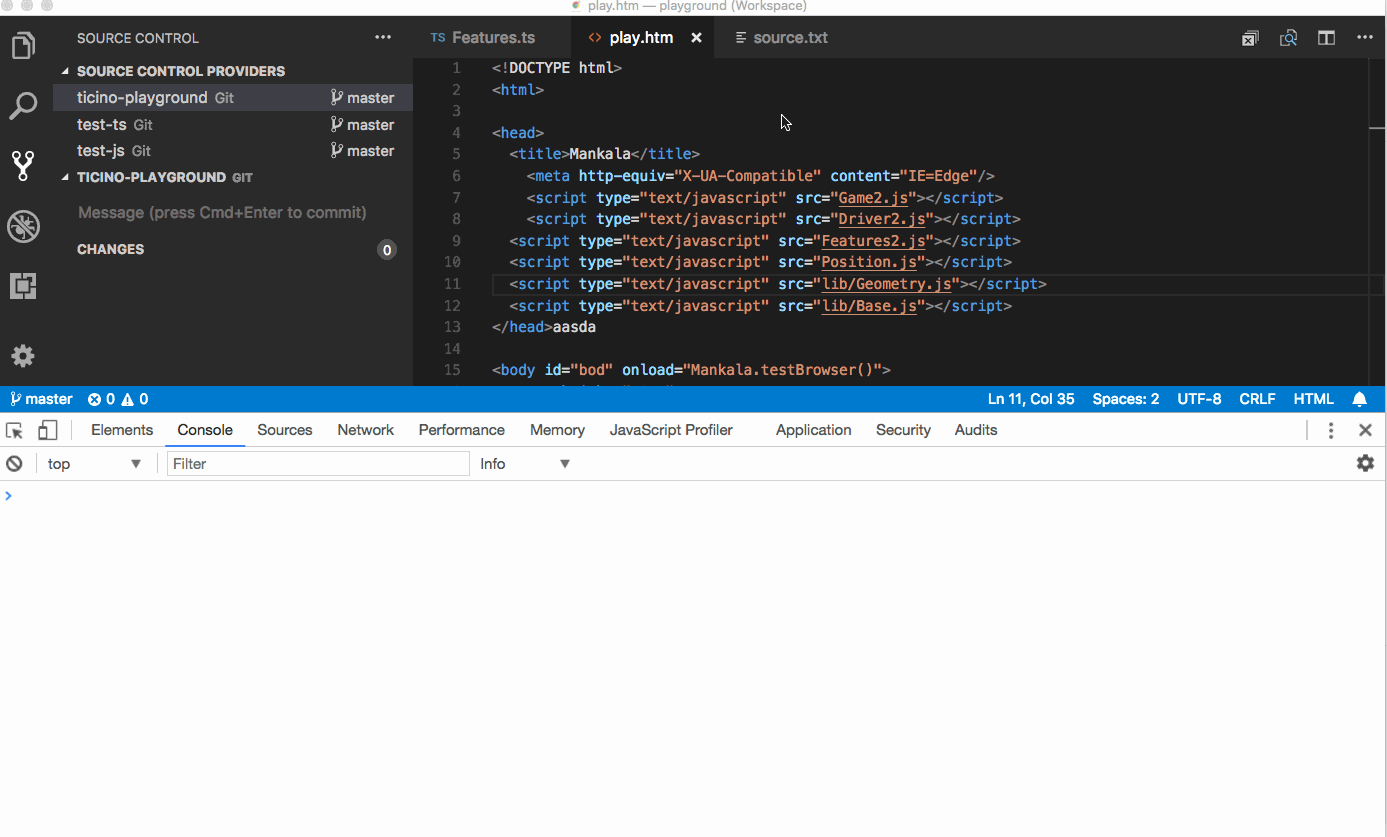
Task: Open Source Control more actions menu
Action: click(x=383, y=37)
